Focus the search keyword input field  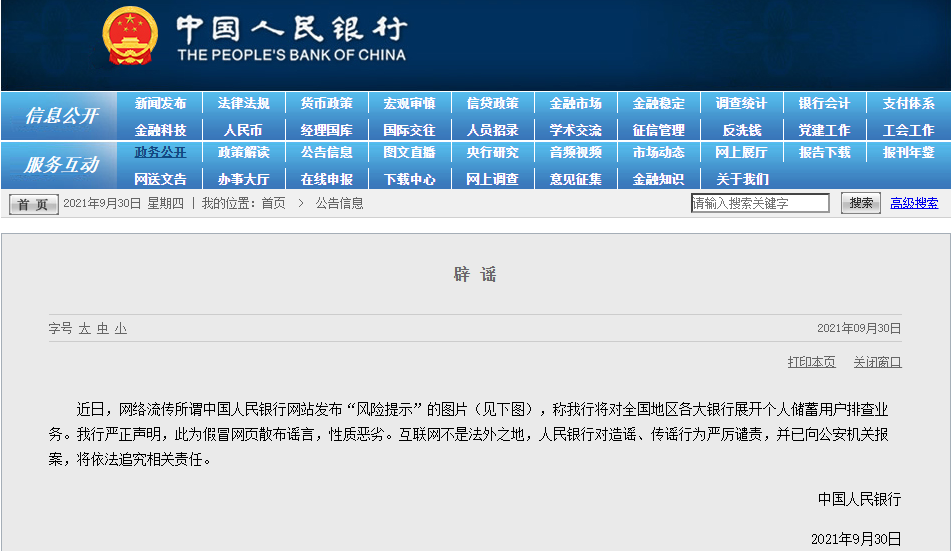pos(760,203)
